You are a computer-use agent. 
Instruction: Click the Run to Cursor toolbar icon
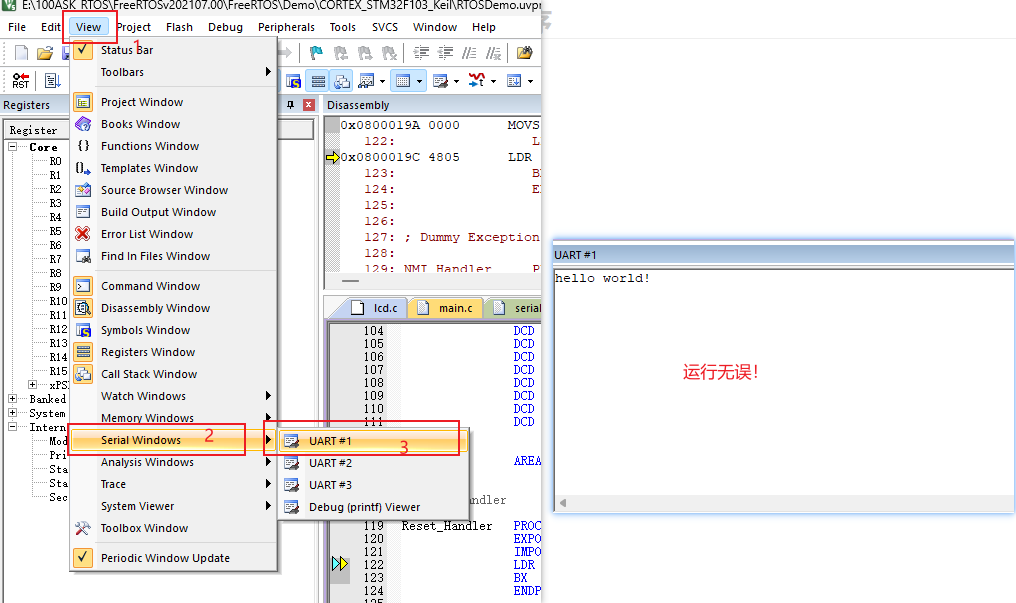click(52, 80)
